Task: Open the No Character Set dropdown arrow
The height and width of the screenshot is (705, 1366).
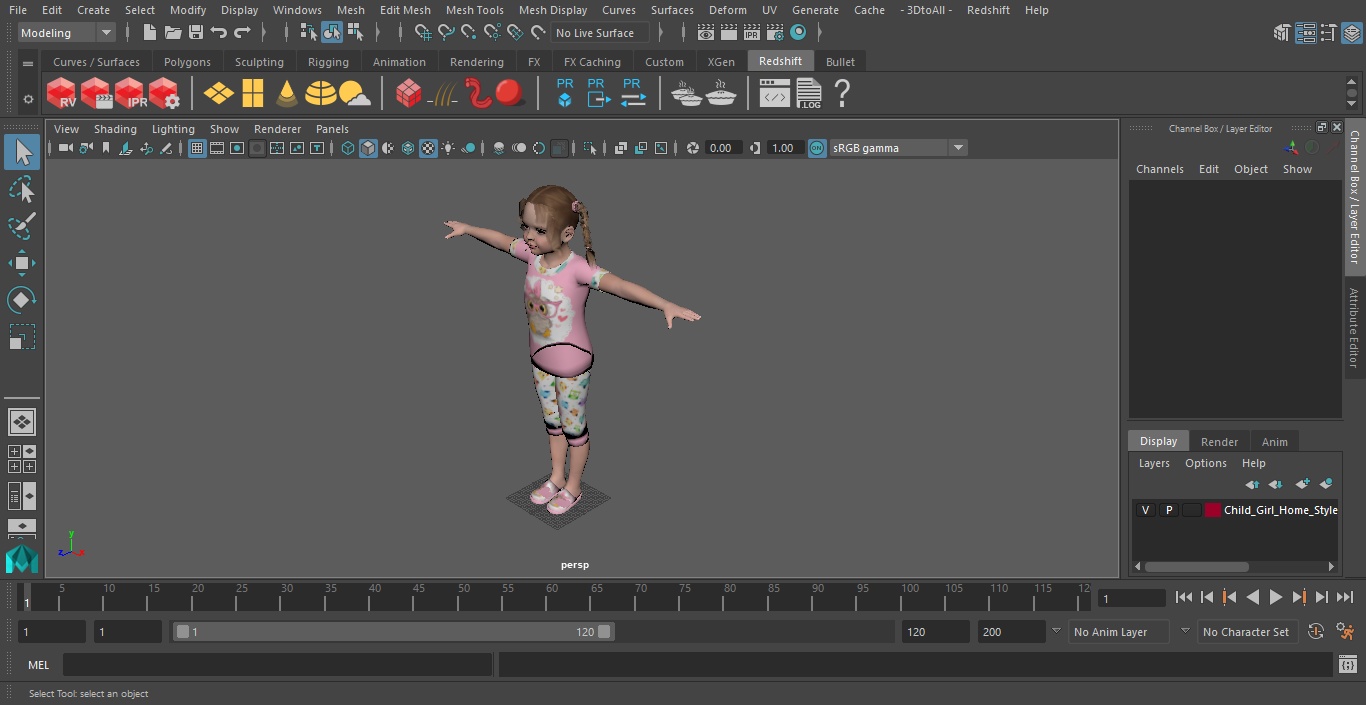Action: [x=1185, y=631]
